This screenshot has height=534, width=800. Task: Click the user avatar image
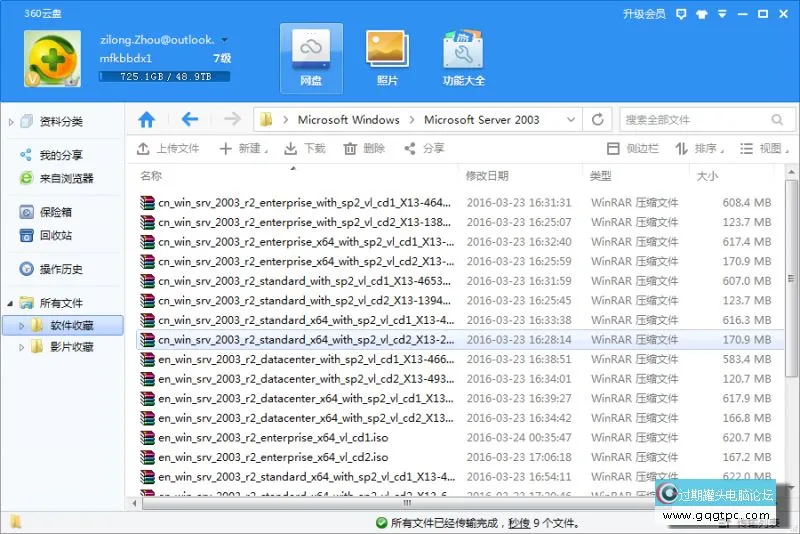coord(52,59)
